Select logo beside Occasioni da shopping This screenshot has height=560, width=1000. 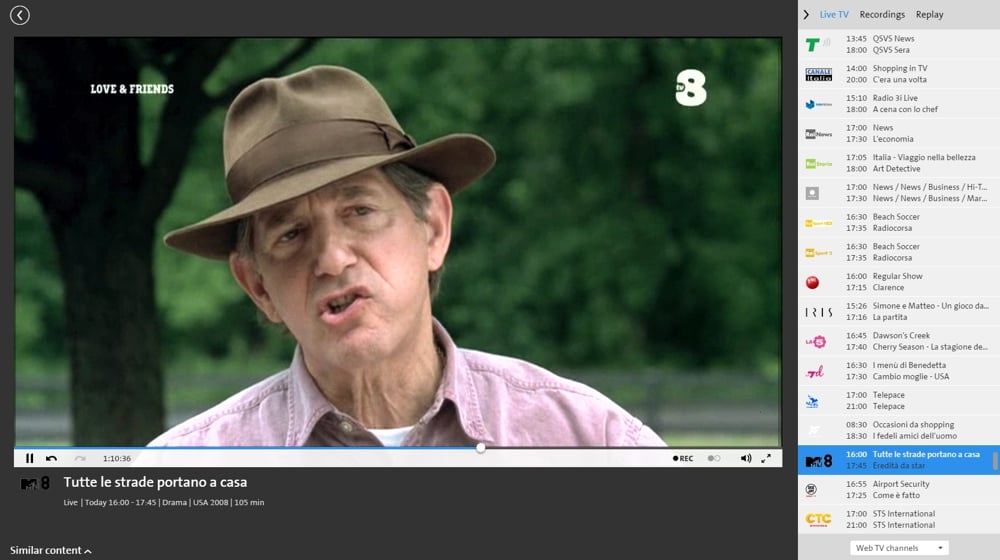814,431
